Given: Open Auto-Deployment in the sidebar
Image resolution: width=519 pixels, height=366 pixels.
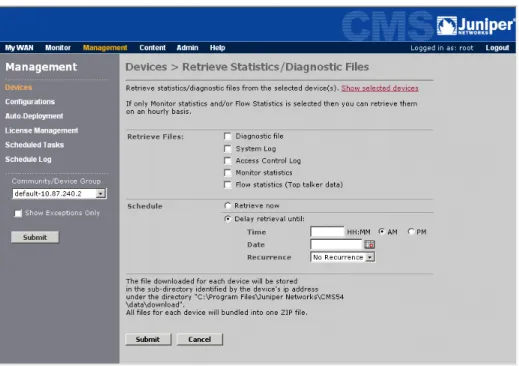Looking at the screenshot, I should [34, 116].
